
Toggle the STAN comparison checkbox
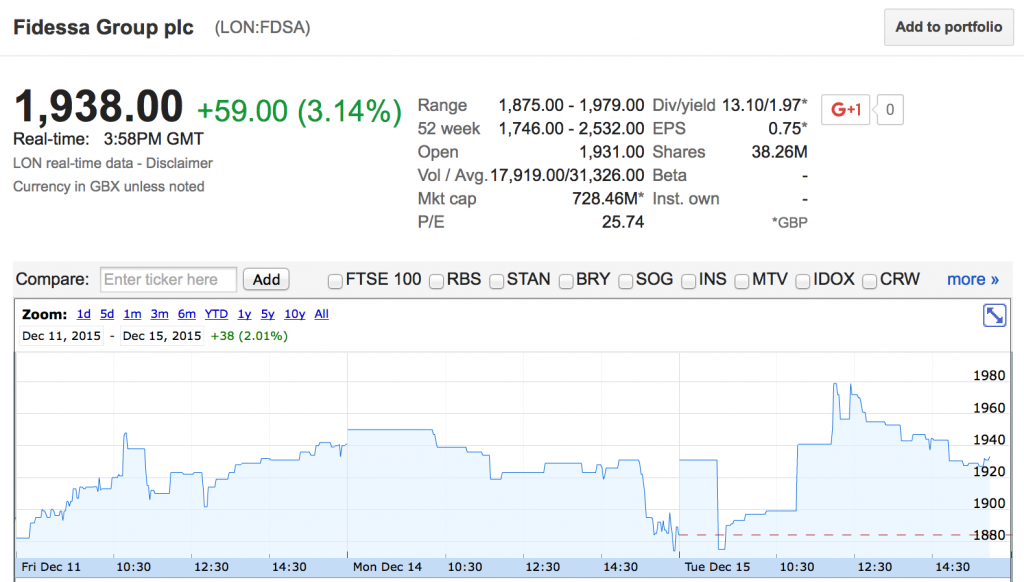click(496, 281)
